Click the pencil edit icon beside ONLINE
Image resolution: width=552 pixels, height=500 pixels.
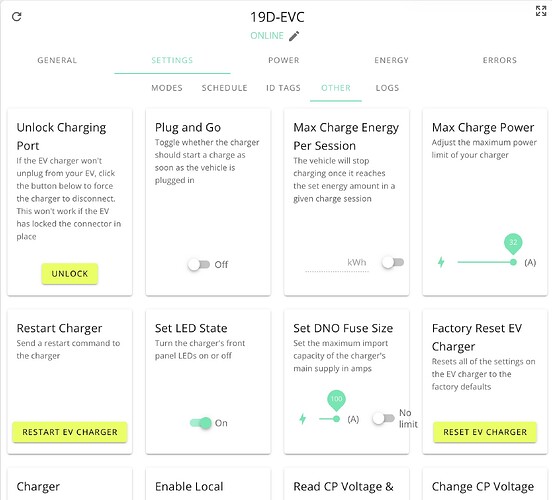coord(294,36)
